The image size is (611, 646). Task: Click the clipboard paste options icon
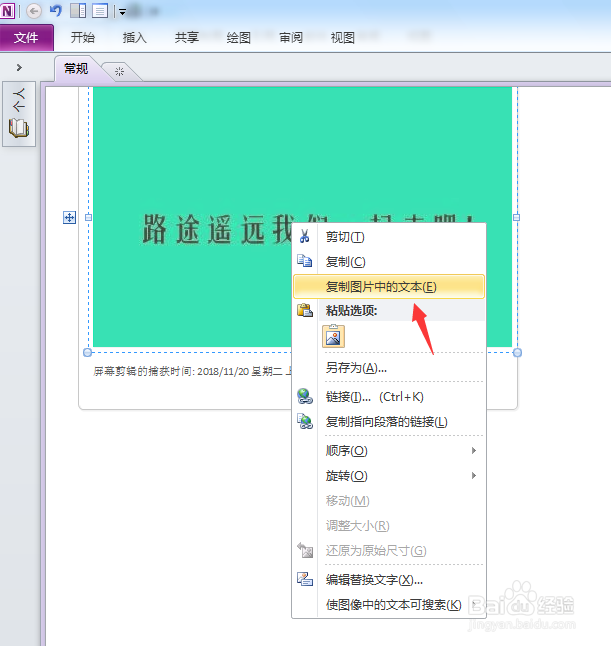point(305,310)
